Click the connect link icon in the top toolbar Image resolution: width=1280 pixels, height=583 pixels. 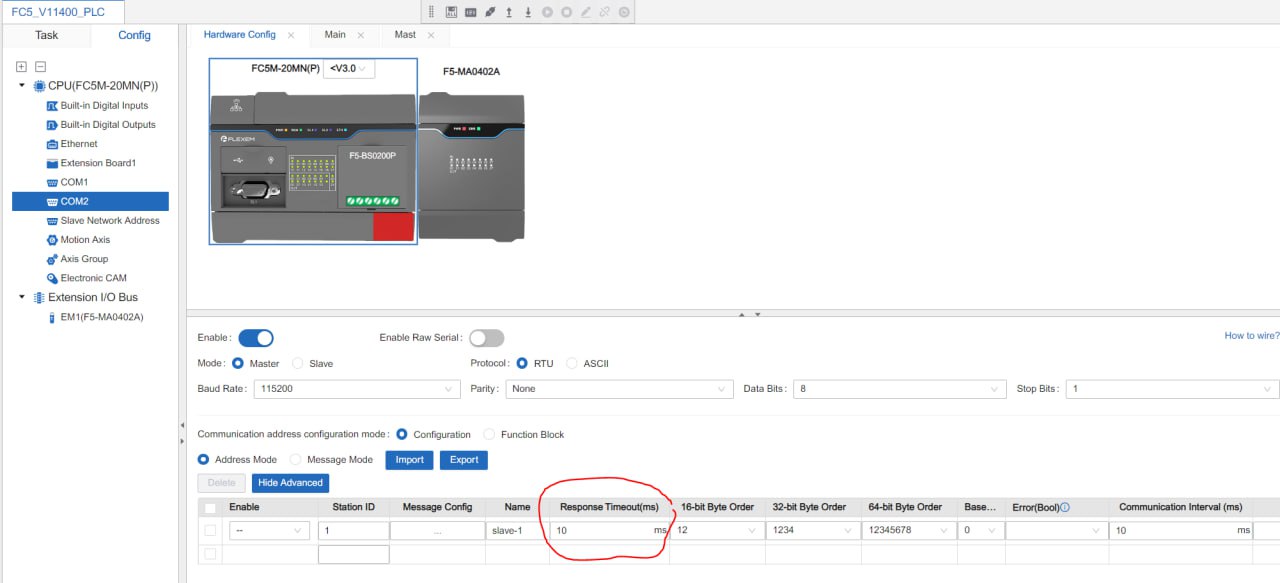[490, 12]
